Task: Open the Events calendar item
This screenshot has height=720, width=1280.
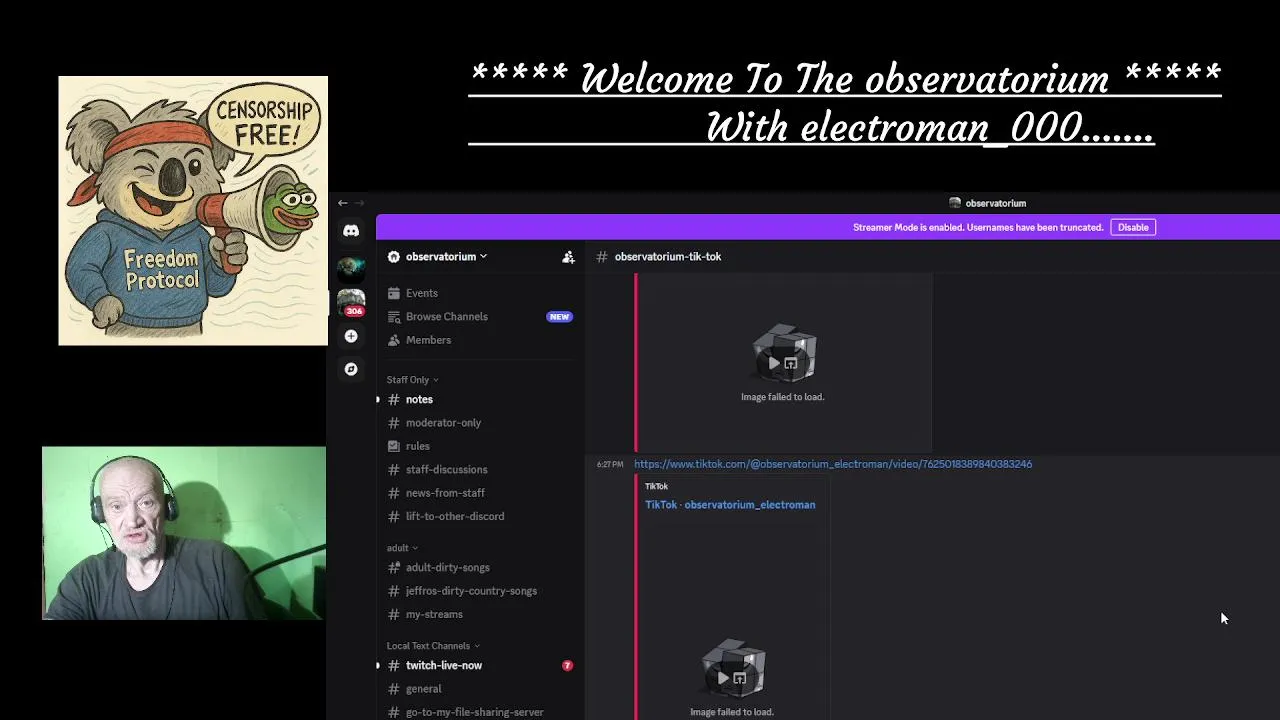Action: (480, 293)
